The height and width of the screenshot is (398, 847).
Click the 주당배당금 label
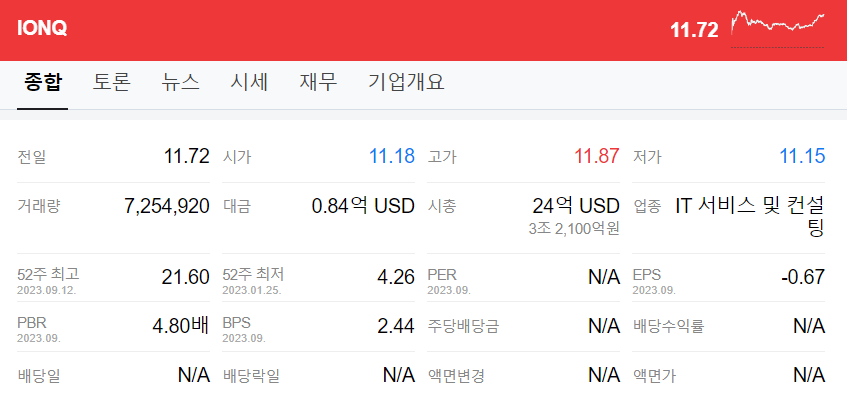[463, 326]
